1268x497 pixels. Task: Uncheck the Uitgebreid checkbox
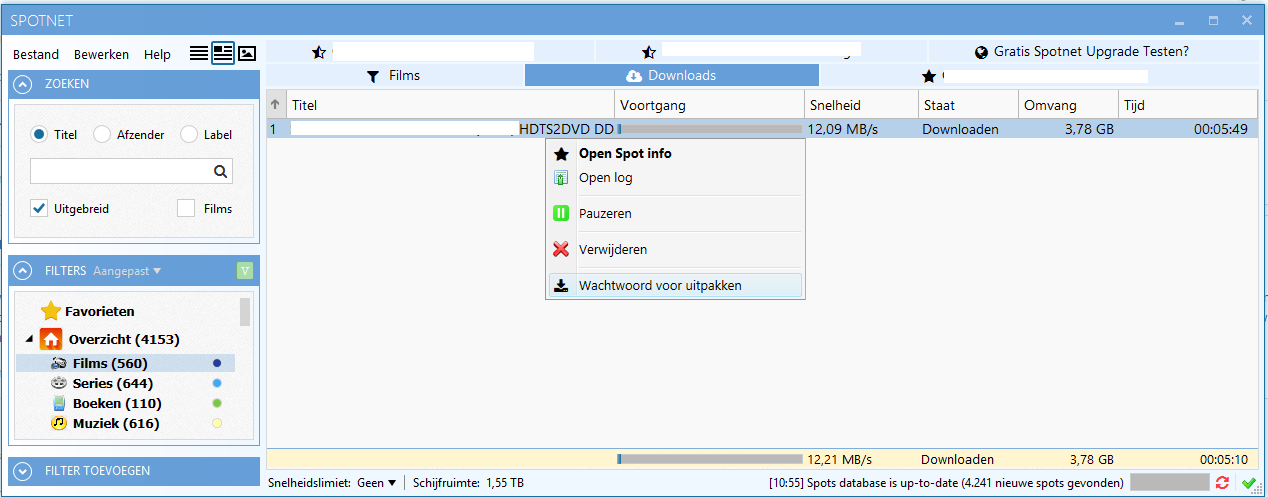point(39,208)
